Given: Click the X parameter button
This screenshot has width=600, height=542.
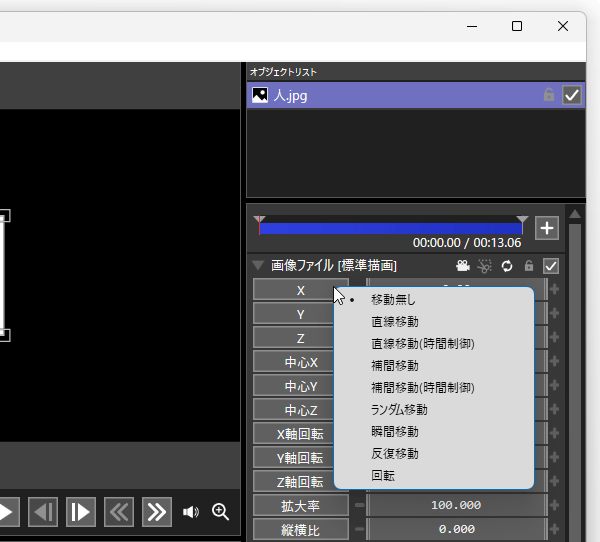Looking at the screenshot, I should click(301, 290).
